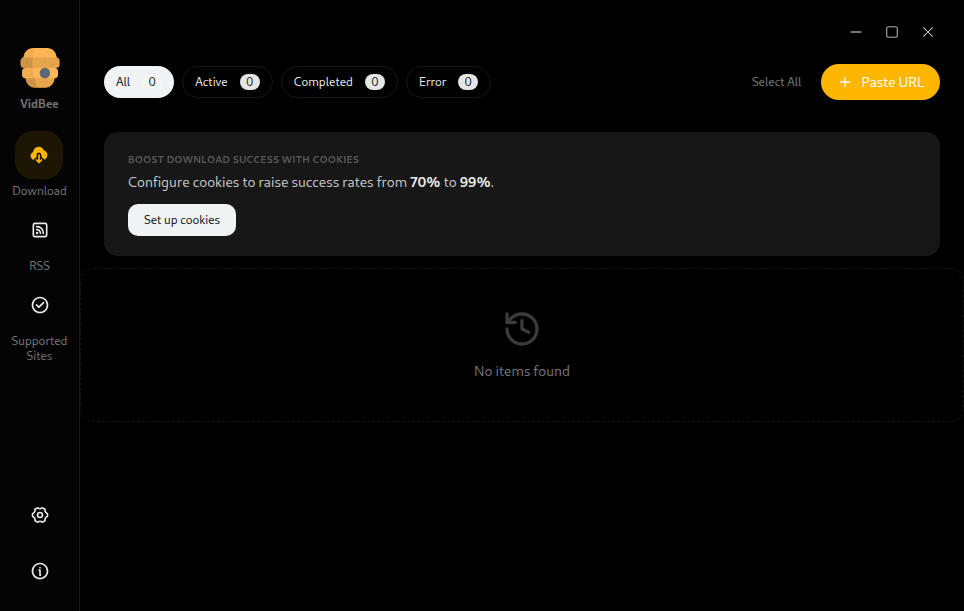This screenshot has height=611, width=964.
Task: Minimize the VidBee window
Action: click(856, 32)
